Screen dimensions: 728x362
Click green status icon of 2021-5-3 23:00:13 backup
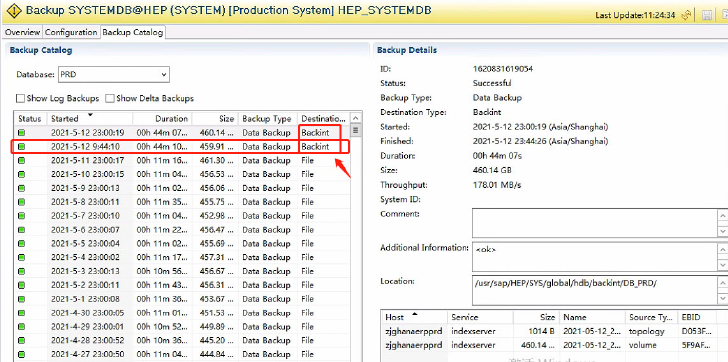coord(21,271)
